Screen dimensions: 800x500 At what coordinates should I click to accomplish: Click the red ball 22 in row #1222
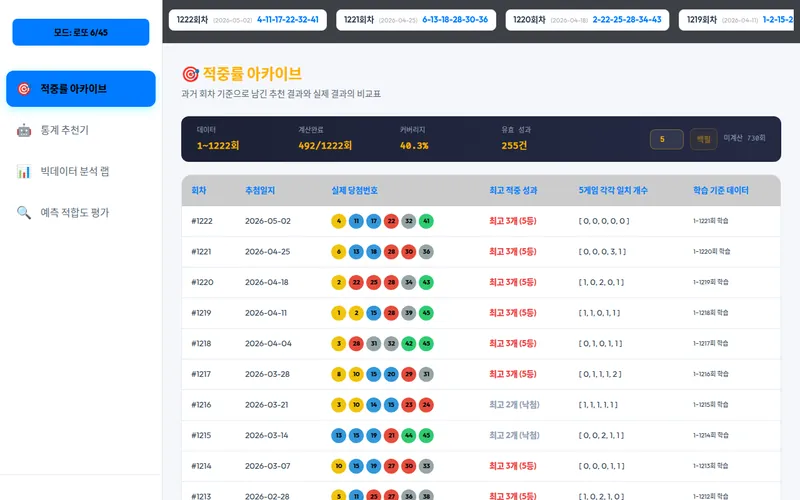[391, 221]
